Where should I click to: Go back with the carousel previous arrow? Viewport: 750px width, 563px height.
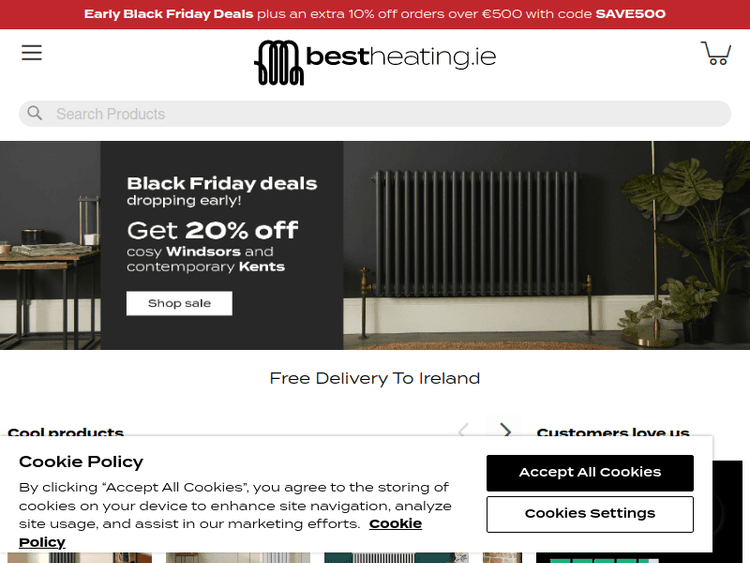pos(463,430)
